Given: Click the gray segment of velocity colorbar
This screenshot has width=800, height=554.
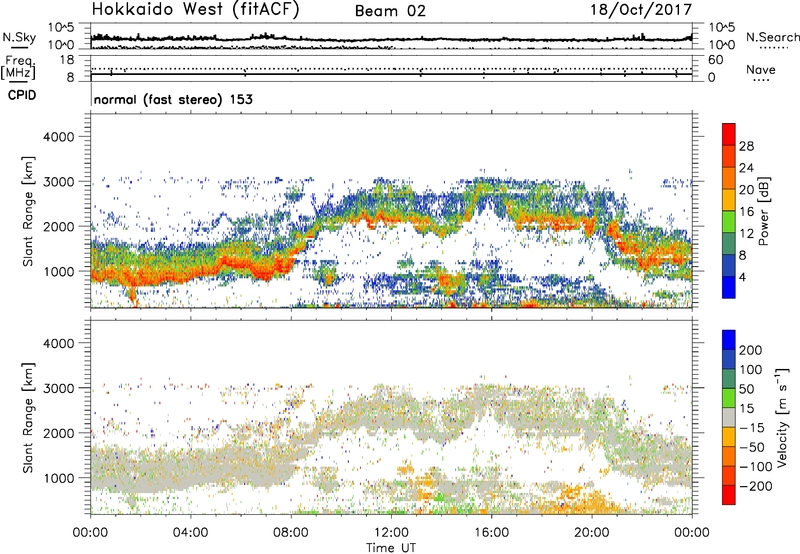Looking at the screenshot, I should [x=729, y=418].
